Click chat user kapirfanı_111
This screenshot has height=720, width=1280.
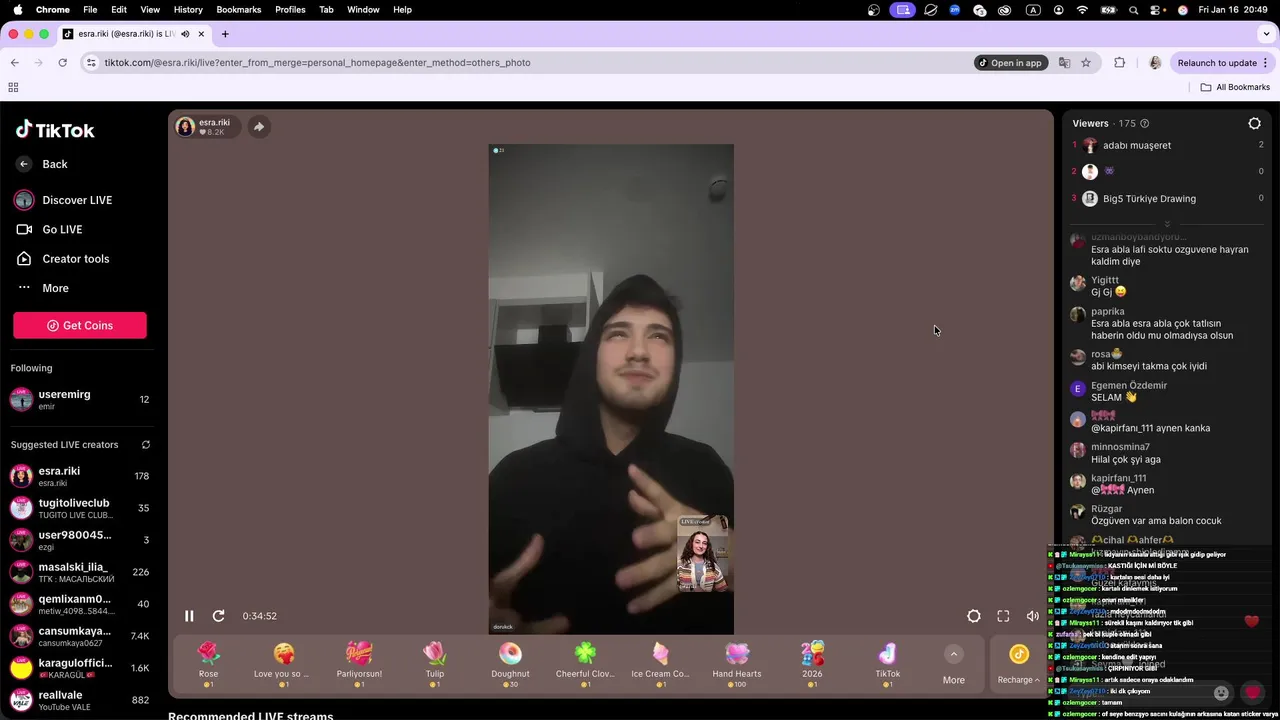1119,478
